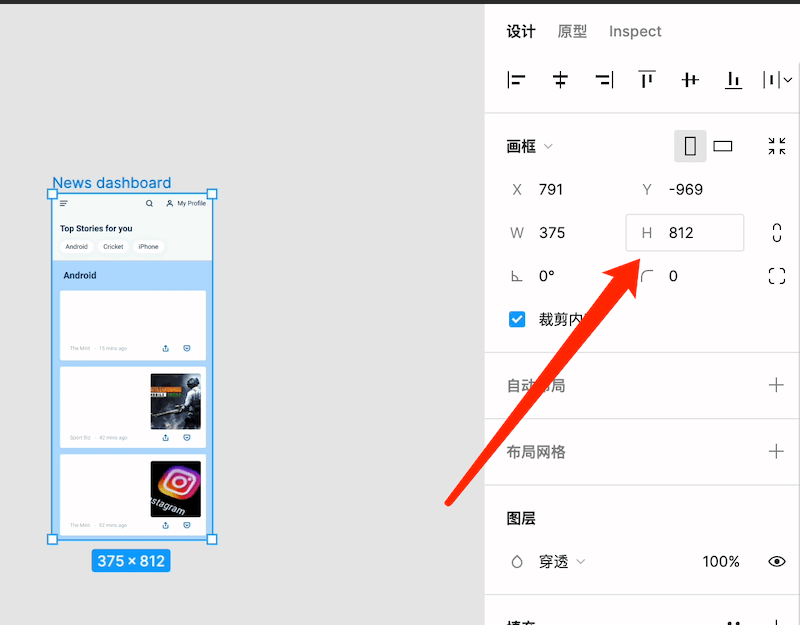Switch to the Inspect tab

635,31
